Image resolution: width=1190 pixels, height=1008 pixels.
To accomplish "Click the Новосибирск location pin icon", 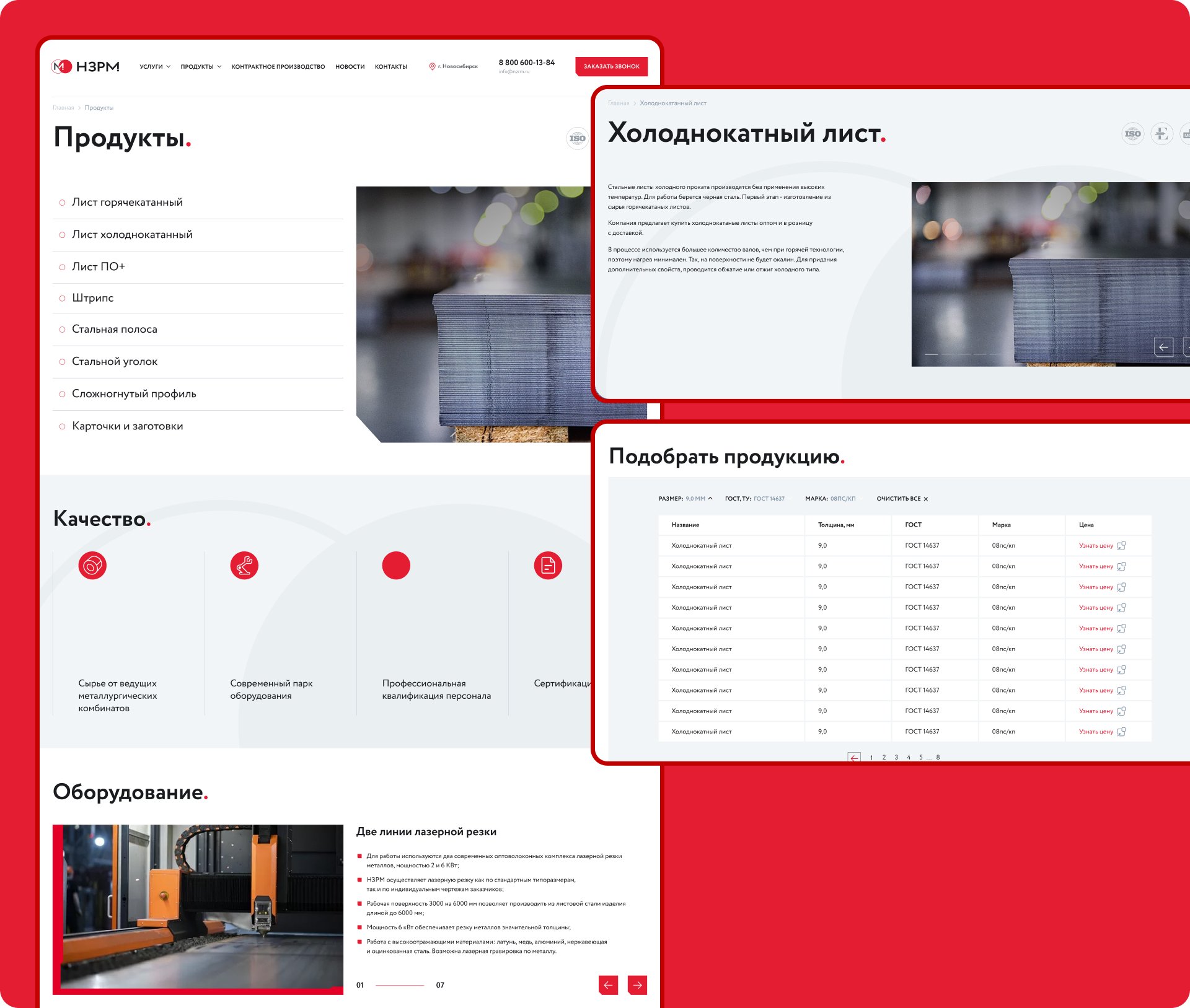I will [432, 66].
